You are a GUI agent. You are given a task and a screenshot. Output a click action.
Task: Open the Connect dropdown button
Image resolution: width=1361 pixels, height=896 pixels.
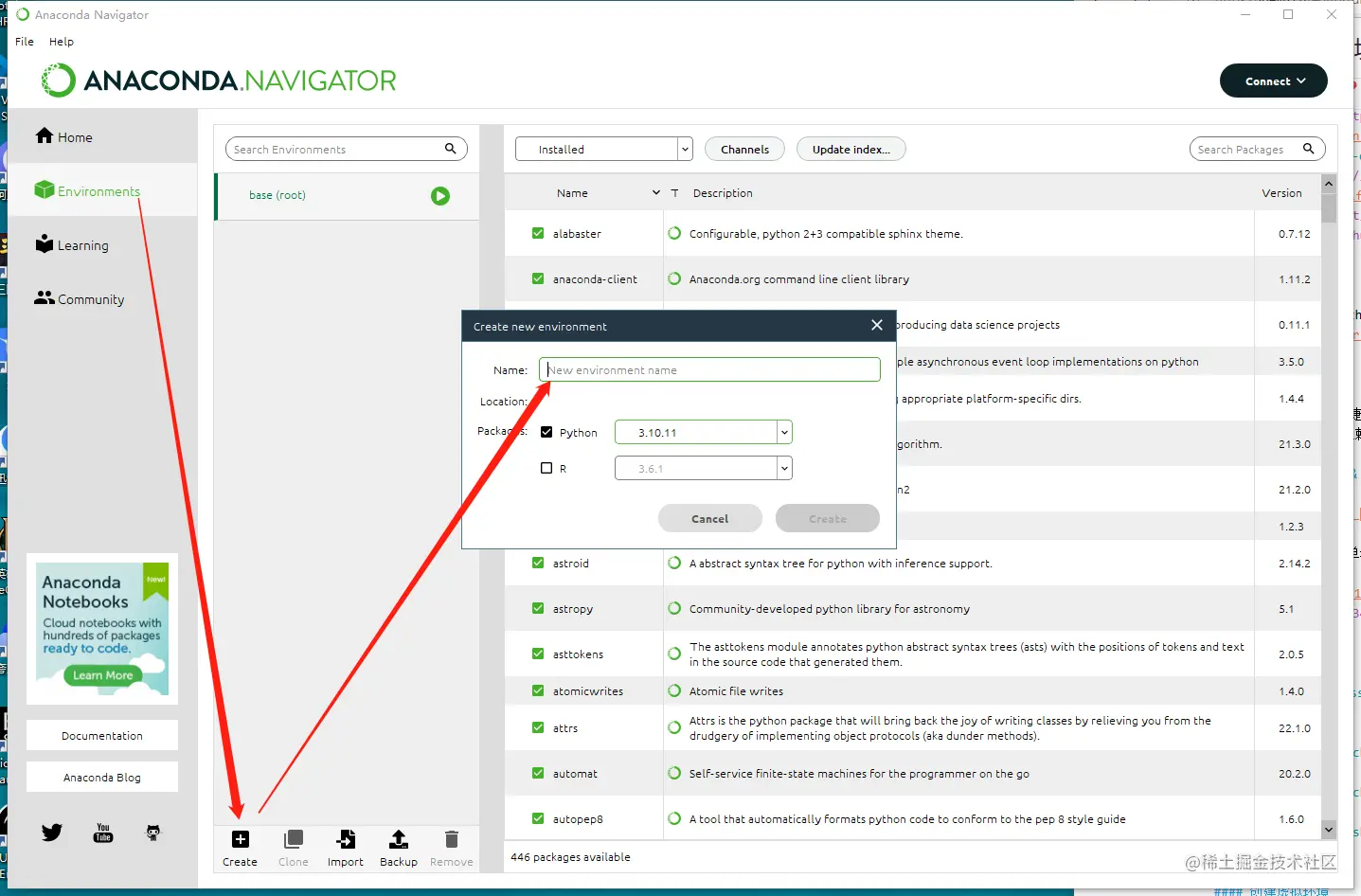[1274, 81]
